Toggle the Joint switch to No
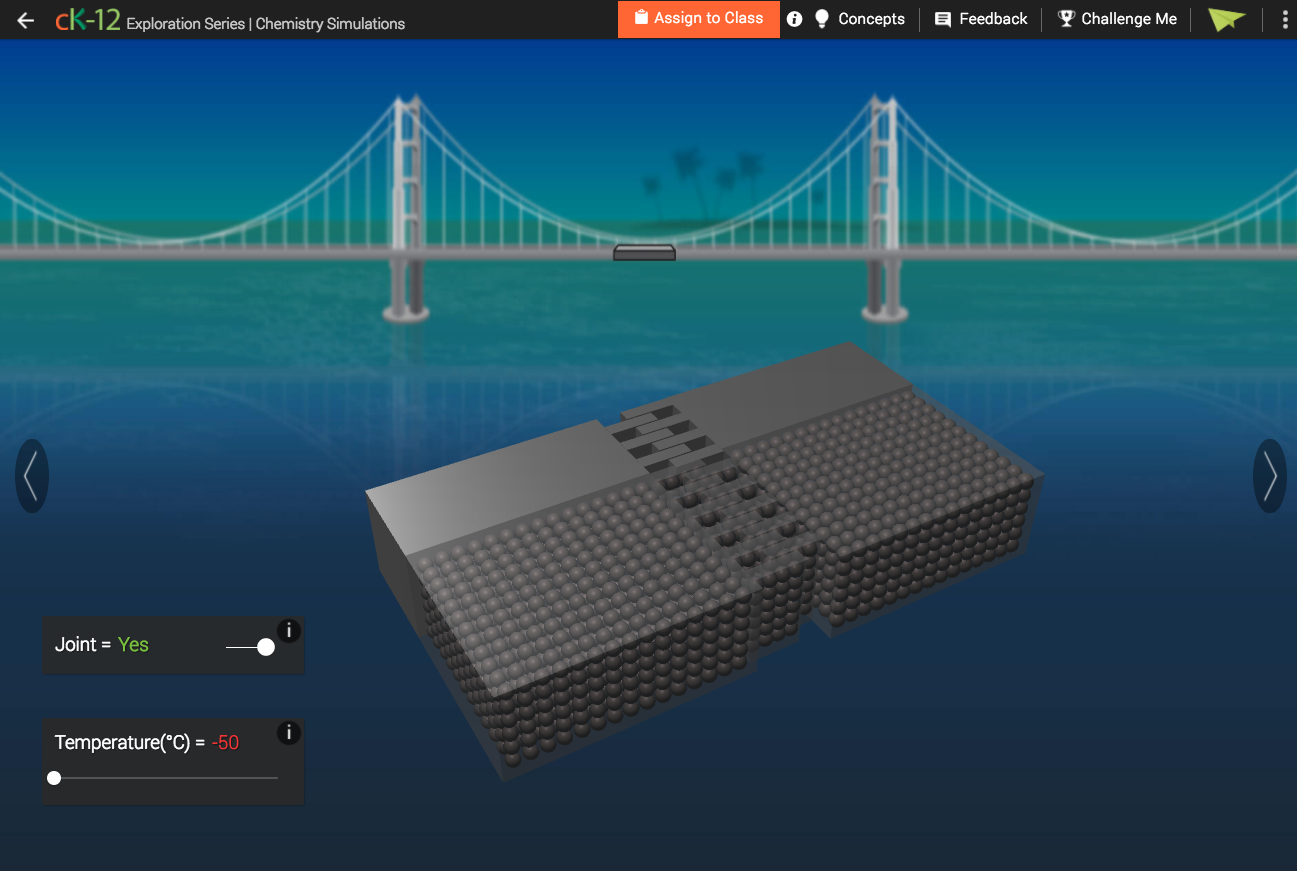Image resolution: width=1297 pixels, height=871 pixels. coord(264,647)
